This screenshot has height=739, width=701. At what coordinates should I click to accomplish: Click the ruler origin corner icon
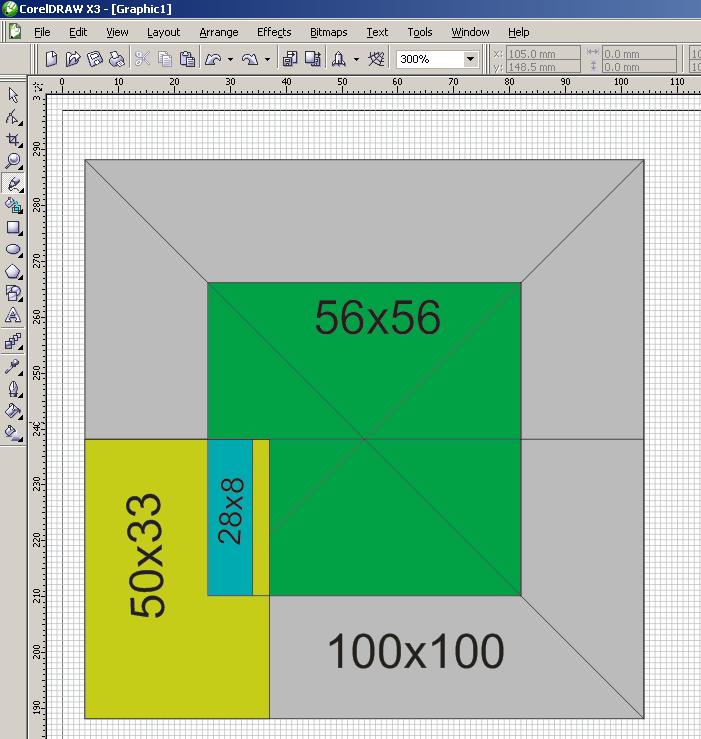coord(37,86)
